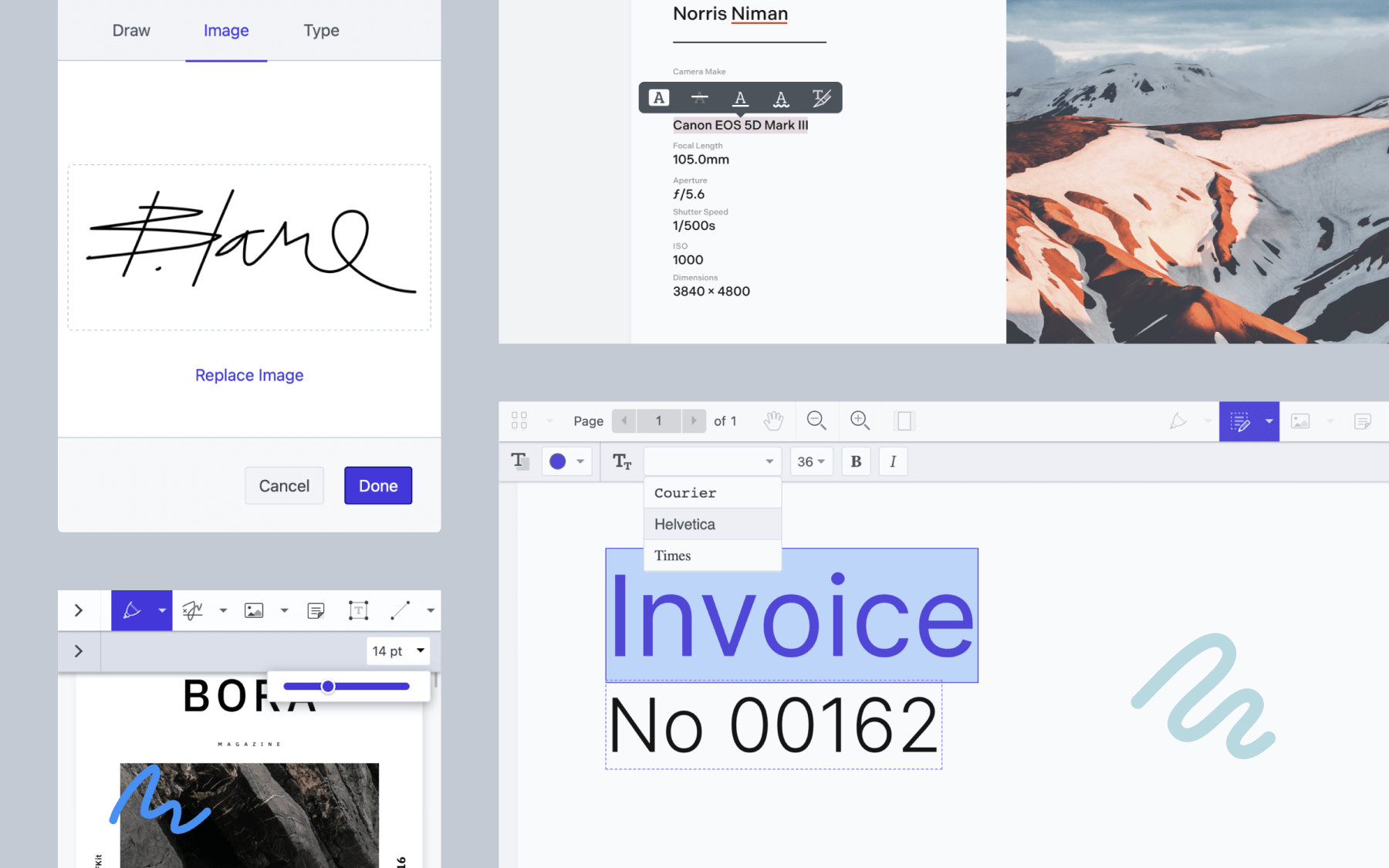Click the line thickness slider handle
Image resolution: width=1389 pixels, height=868 pixels.
[x=328, y=686]
